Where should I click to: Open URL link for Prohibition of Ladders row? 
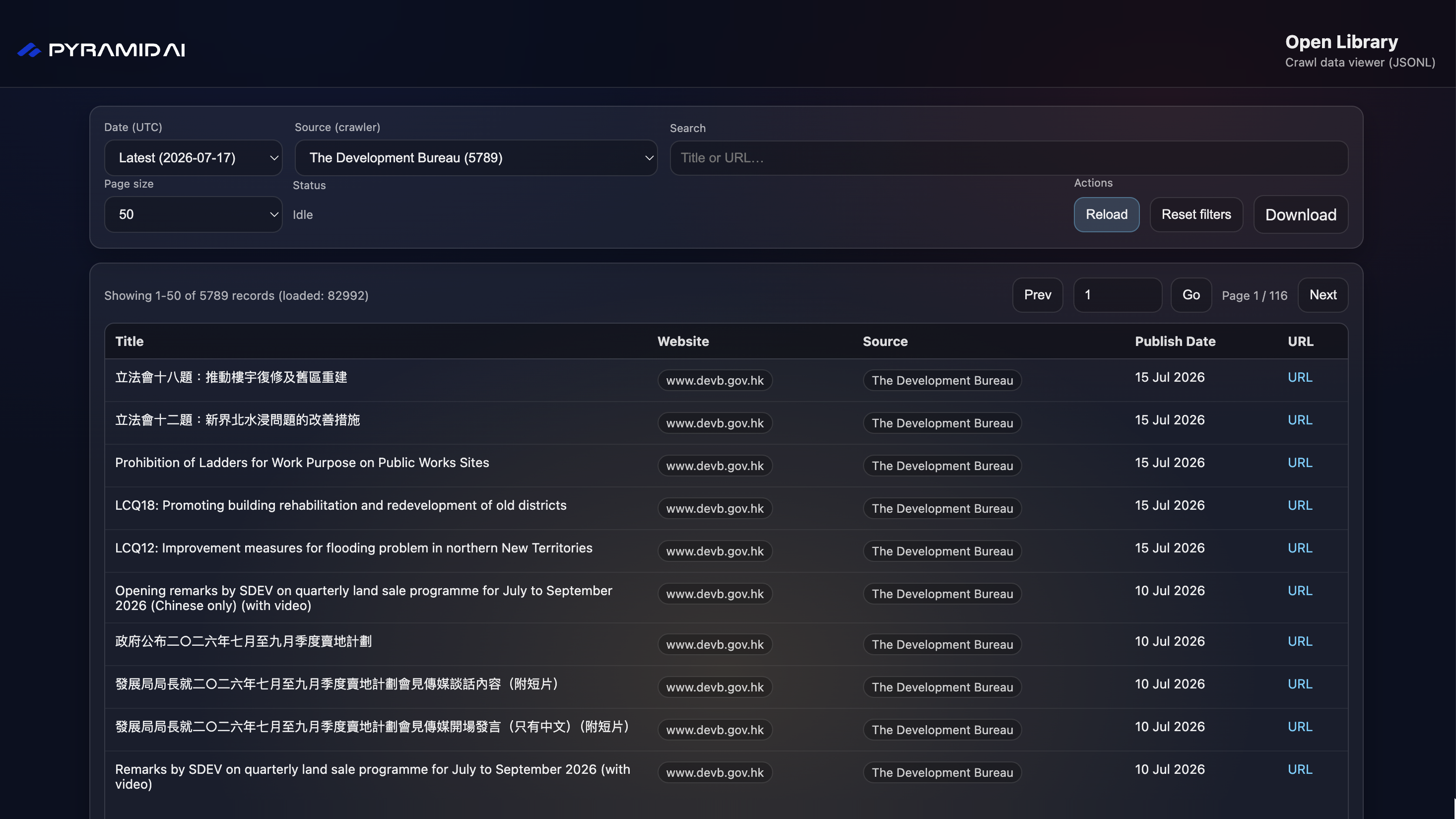pyautogui.click(x=1300, y=462)
